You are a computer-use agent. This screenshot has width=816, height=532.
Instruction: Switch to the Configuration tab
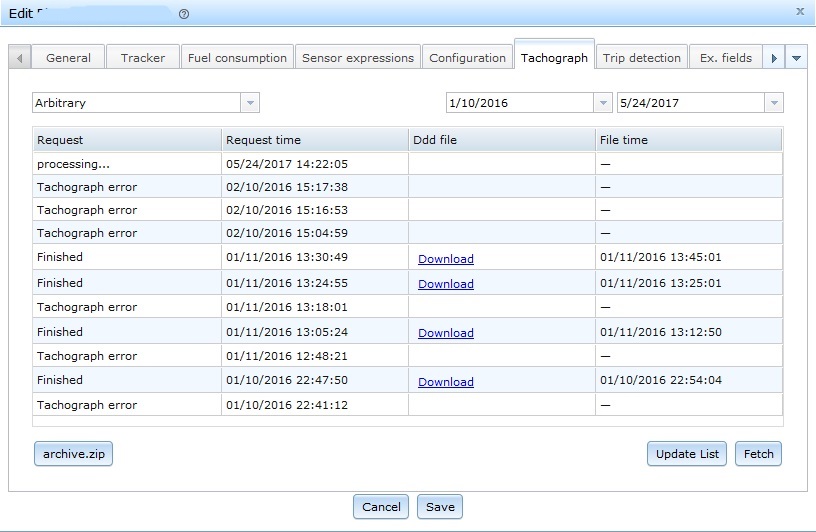point(467,58)
